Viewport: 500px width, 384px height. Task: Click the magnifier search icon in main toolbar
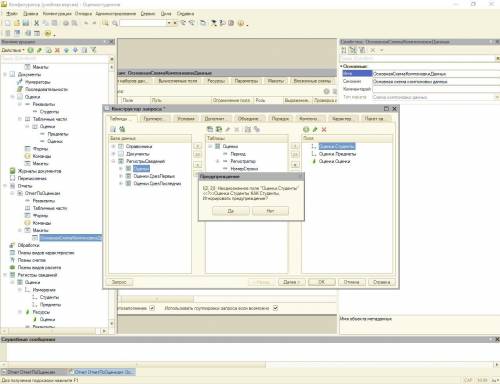coord(115,23)
